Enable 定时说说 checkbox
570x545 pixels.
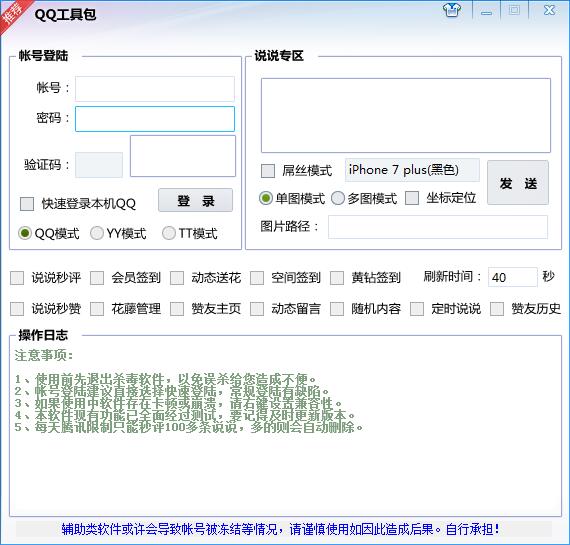click(417, 309)
